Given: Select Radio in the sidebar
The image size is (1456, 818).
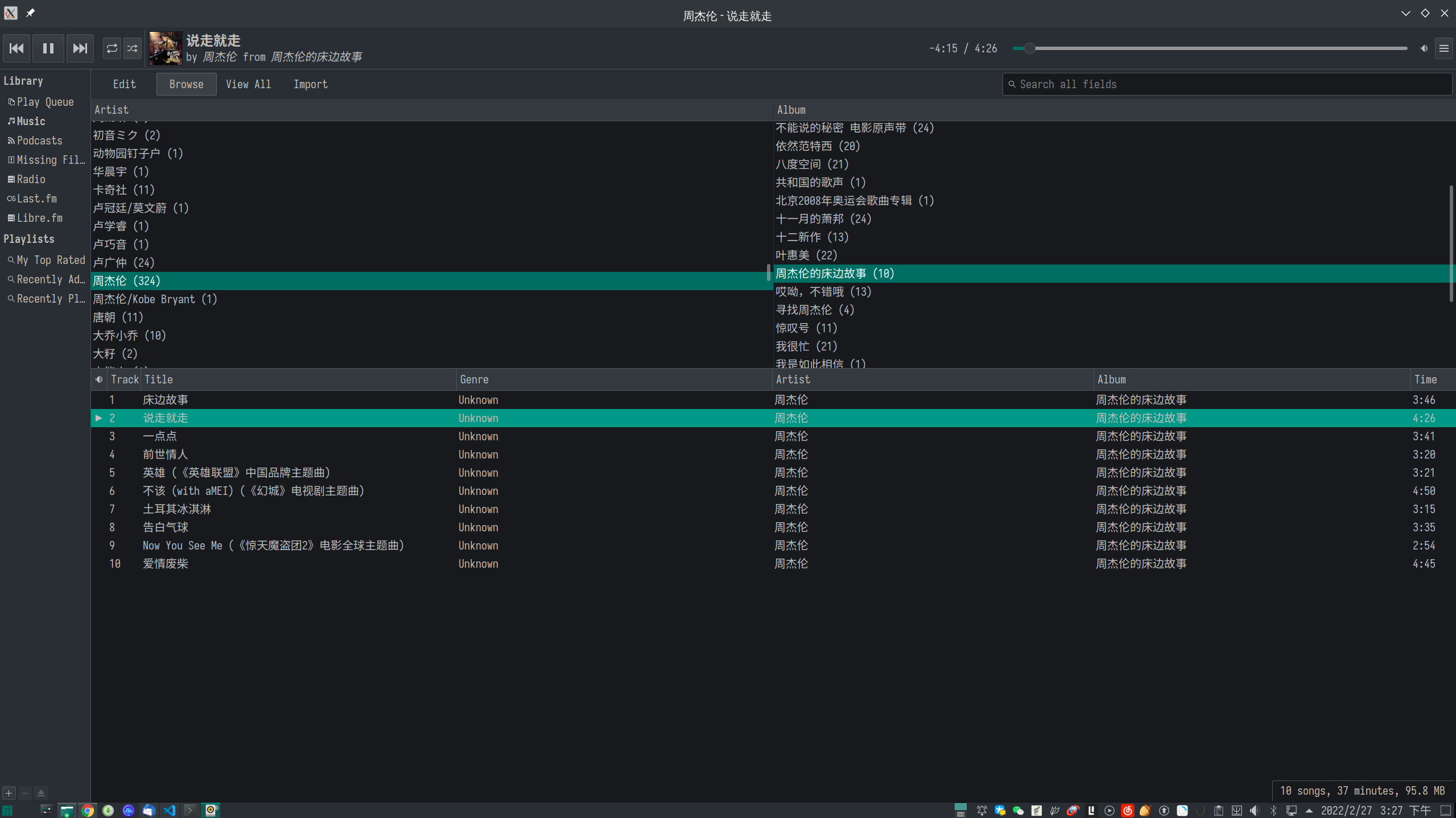Looking at the screenshot, I should tap(31, 179).
